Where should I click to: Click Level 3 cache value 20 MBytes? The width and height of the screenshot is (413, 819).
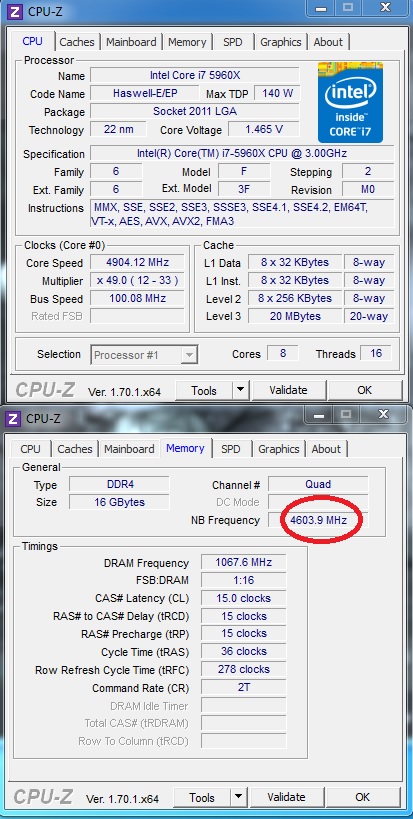tap(295, 316)
